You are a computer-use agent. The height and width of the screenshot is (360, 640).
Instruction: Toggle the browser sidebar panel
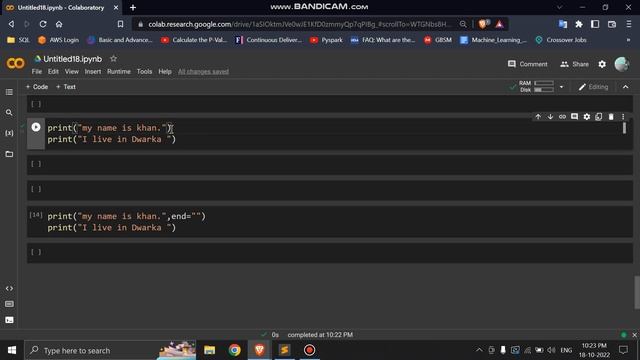coord(595,24)
